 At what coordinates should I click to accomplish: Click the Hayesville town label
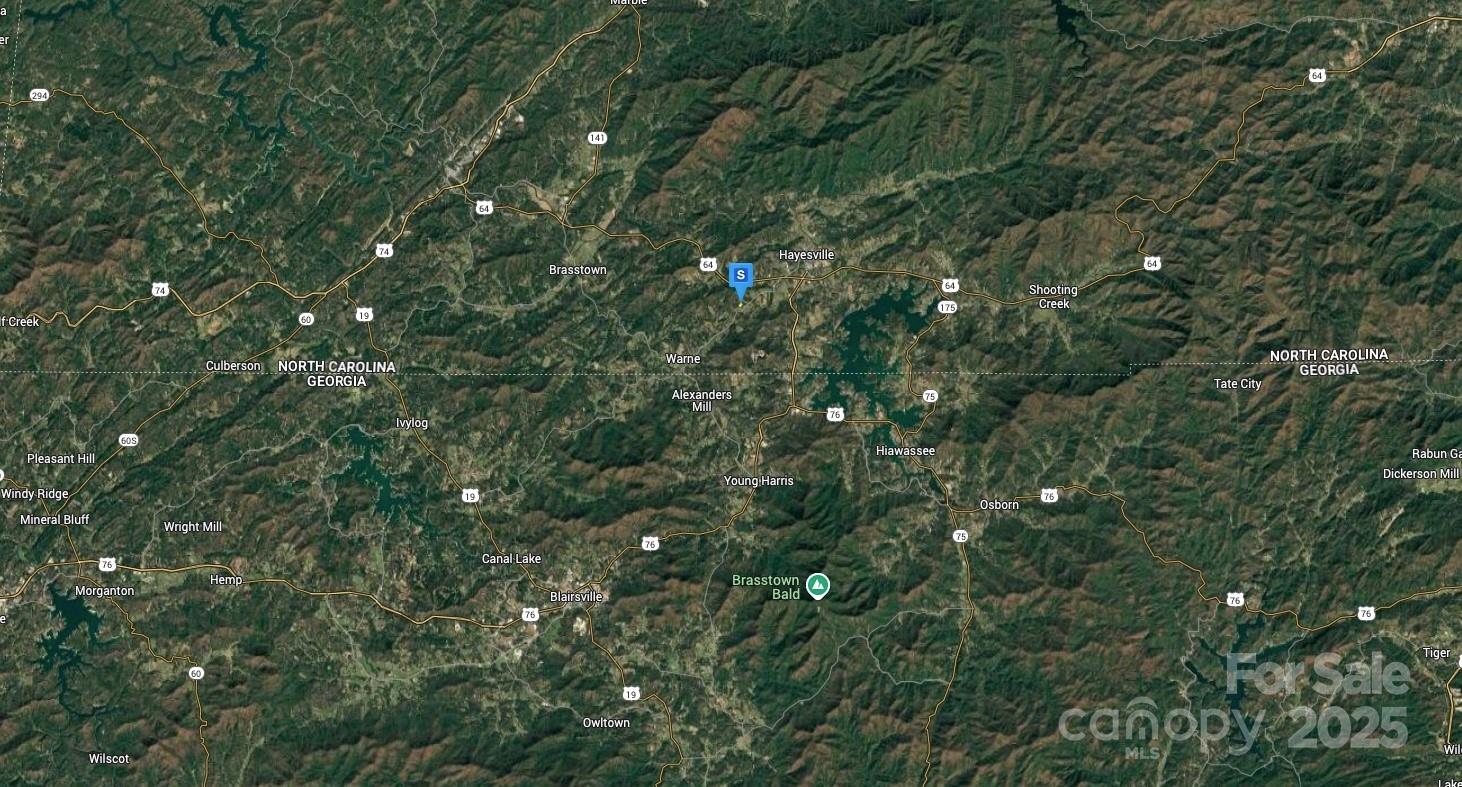tap(806, 255)
